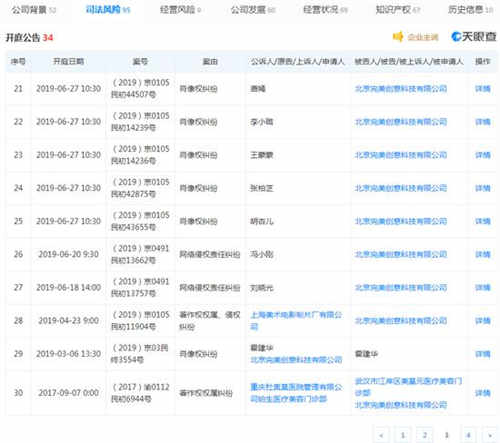500x443 pixels.
Task: Open the bottom defendant company link in row 30
Action: 401,405
